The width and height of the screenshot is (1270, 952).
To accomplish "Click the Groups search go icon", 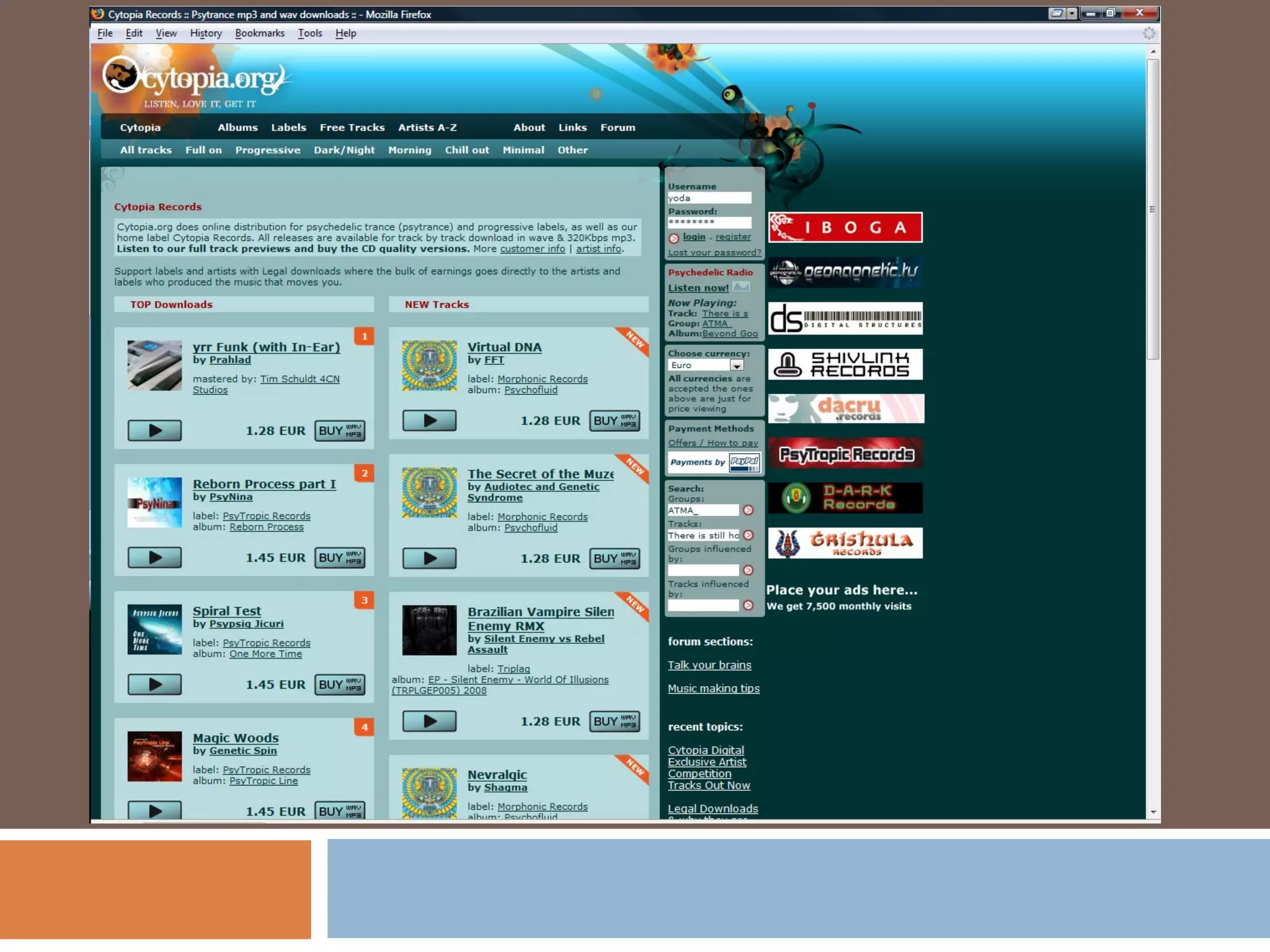I will click(748, 510).
